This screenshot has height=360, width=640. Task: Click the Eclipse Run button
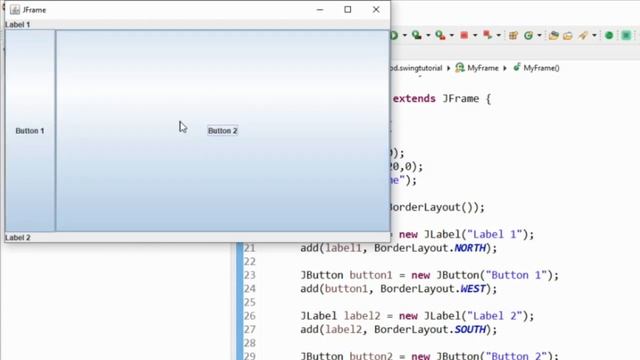pos(394,36)
